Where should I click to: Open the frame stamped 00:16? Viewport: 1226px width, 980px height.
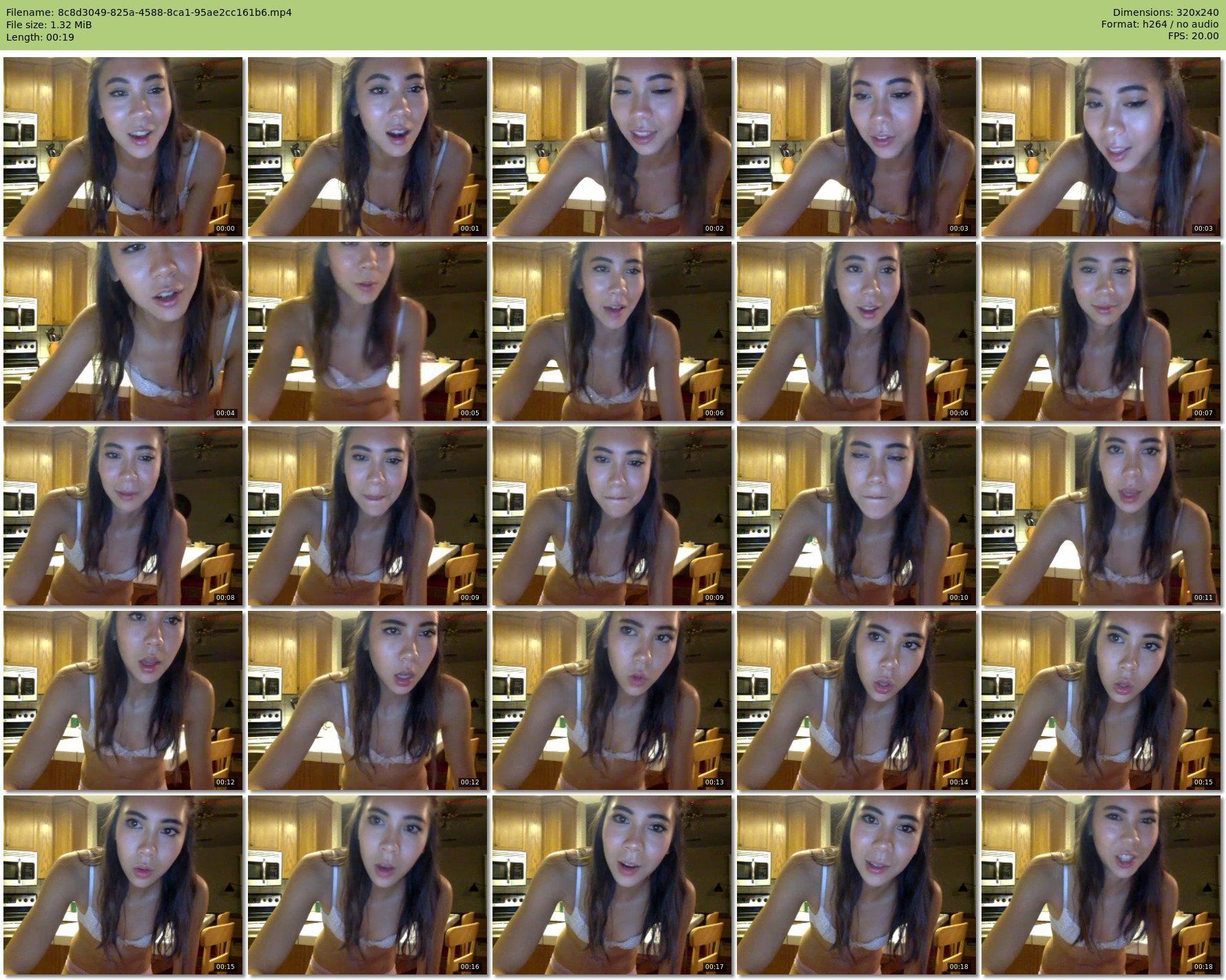pyautogui.click(x=367, y=885)
